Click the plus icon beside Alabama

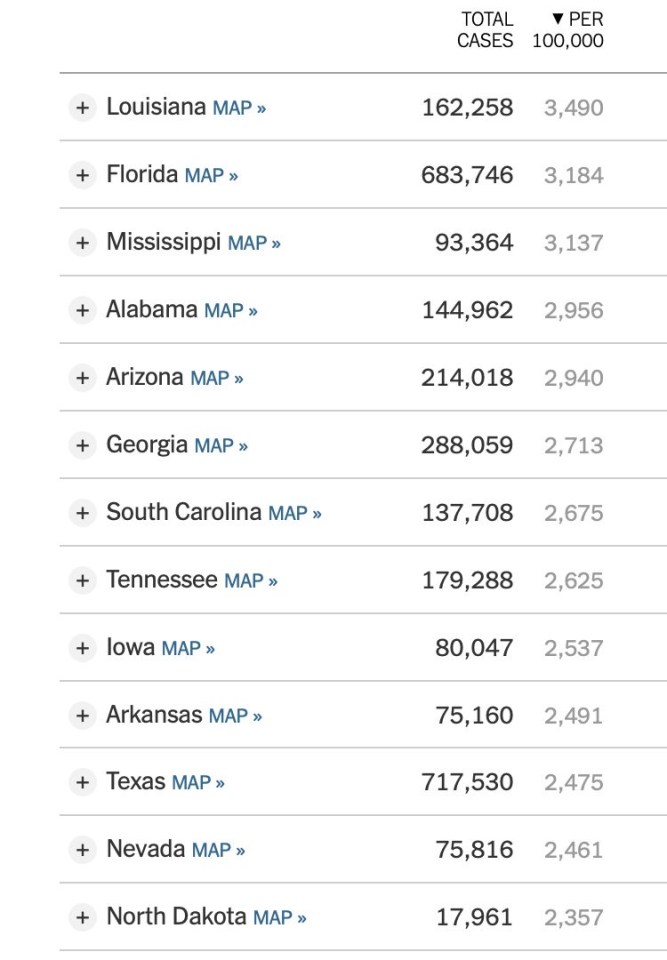(82, 310)
